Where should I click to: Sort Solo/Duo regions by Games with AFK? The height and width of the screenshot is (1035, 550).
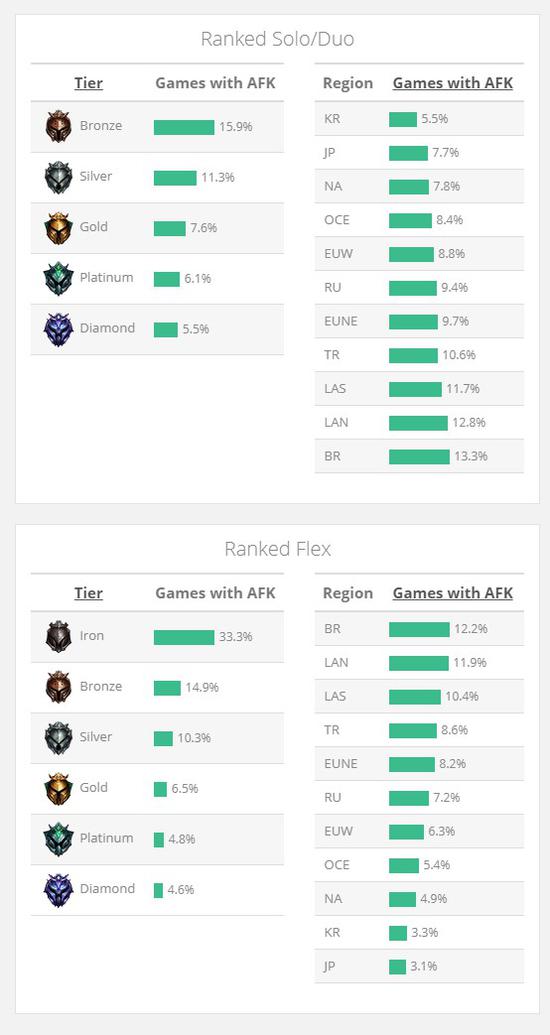452,83
